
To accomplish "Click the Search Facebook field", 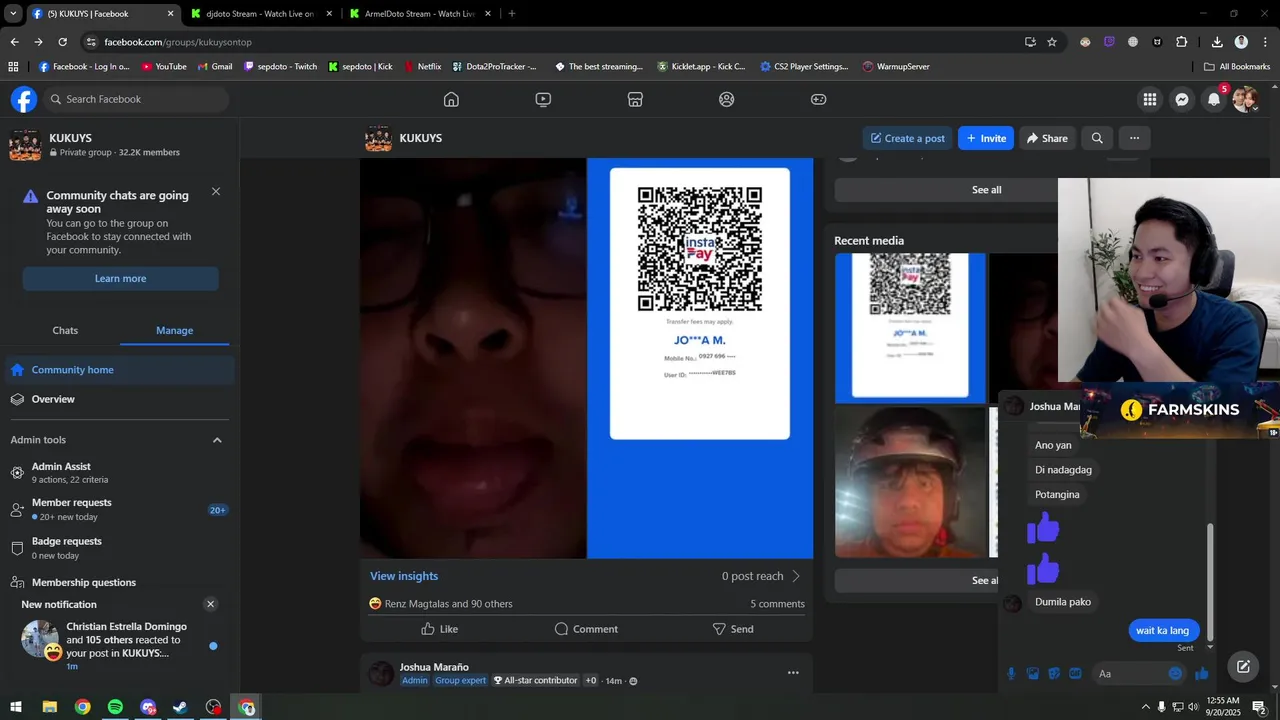I will pyautogui.click(x=136, y=99).
